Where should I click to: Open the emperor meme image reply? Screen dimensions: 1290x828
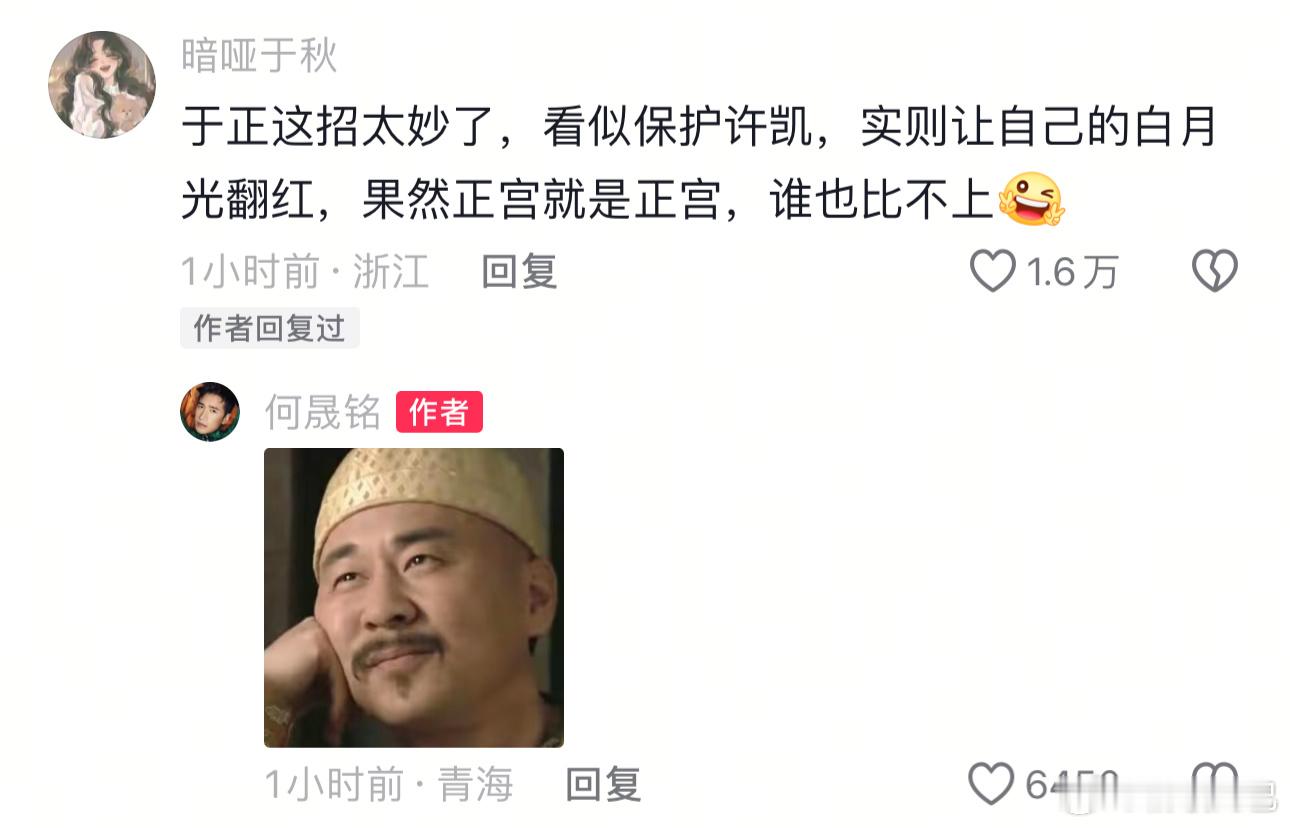414,598
